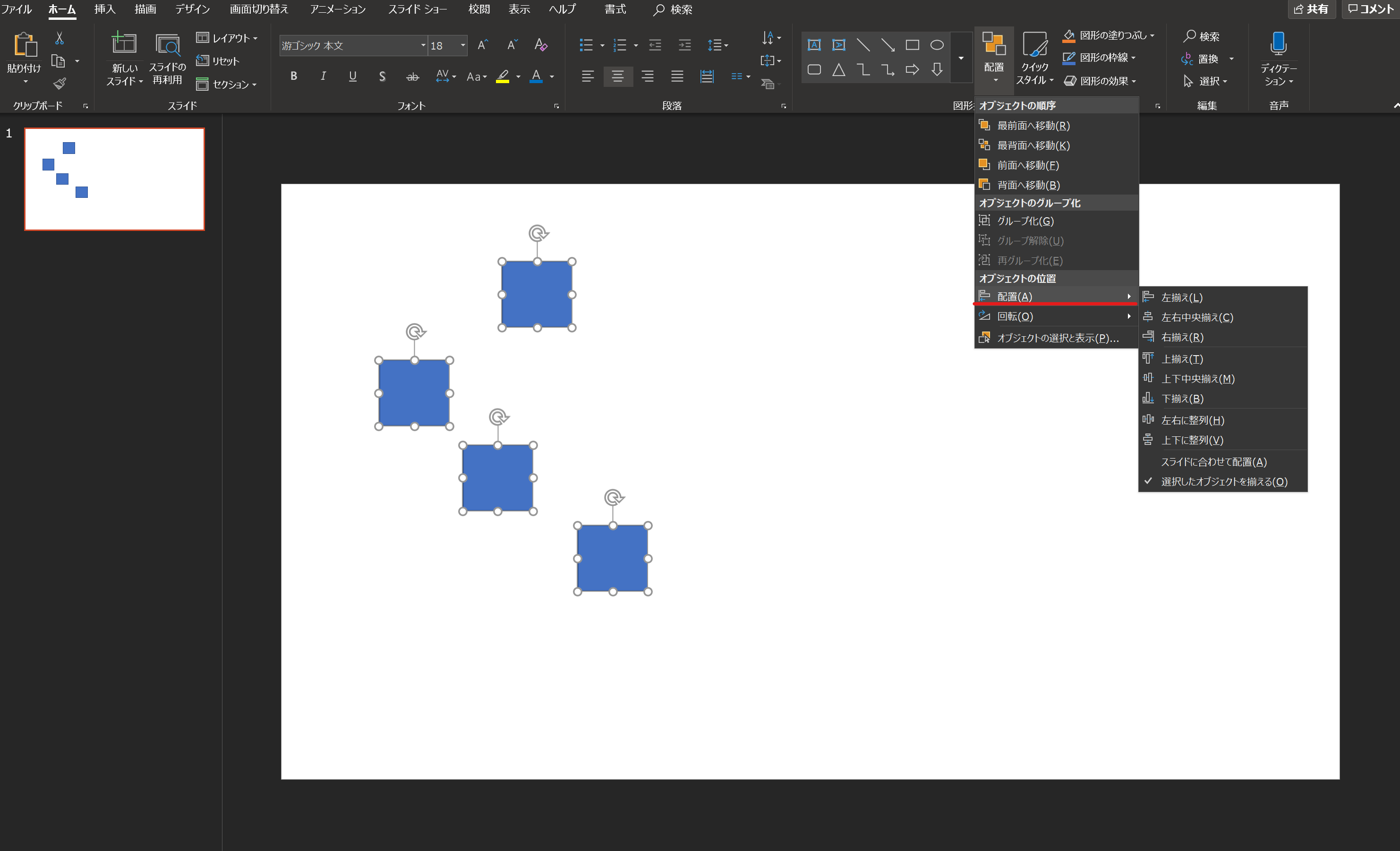Screen dimensions: 1400x851
Task: Click the Format Painter brush icon
Action: [x=60, y=84]
